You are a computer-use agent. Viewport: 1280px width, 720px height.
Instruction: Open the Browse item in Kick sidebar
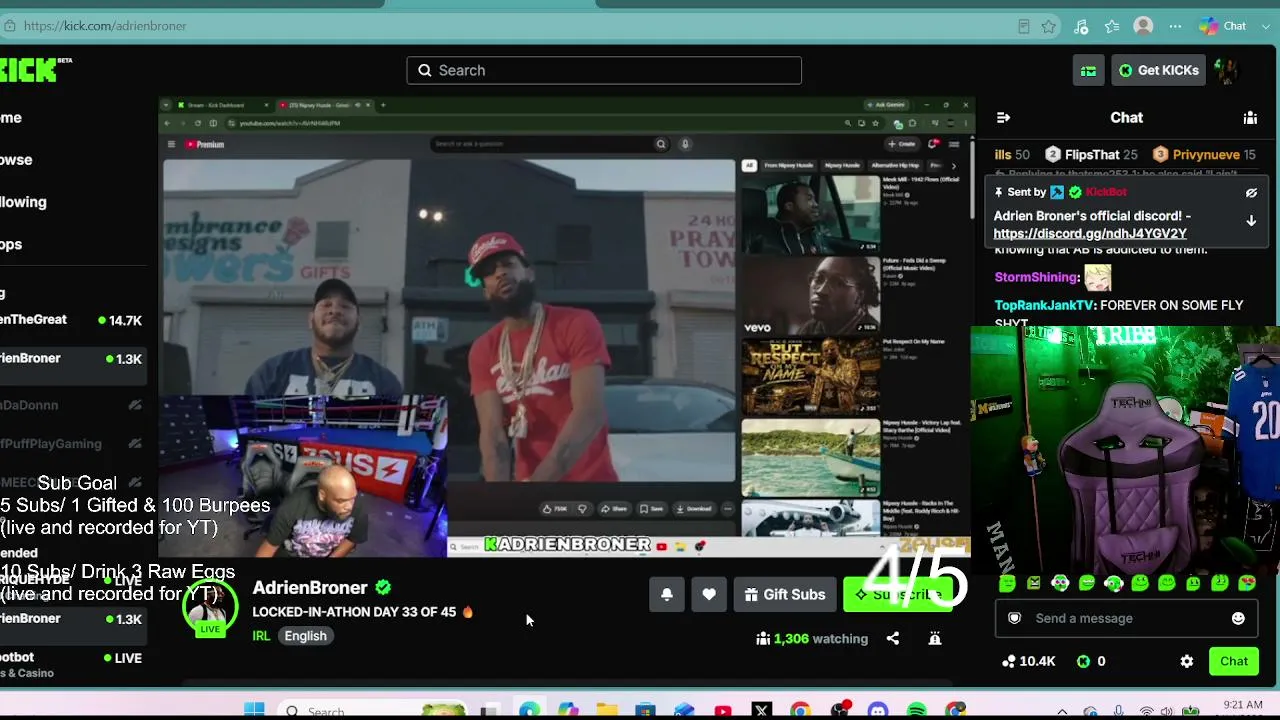pyautogui.click(x=16, y=160)
